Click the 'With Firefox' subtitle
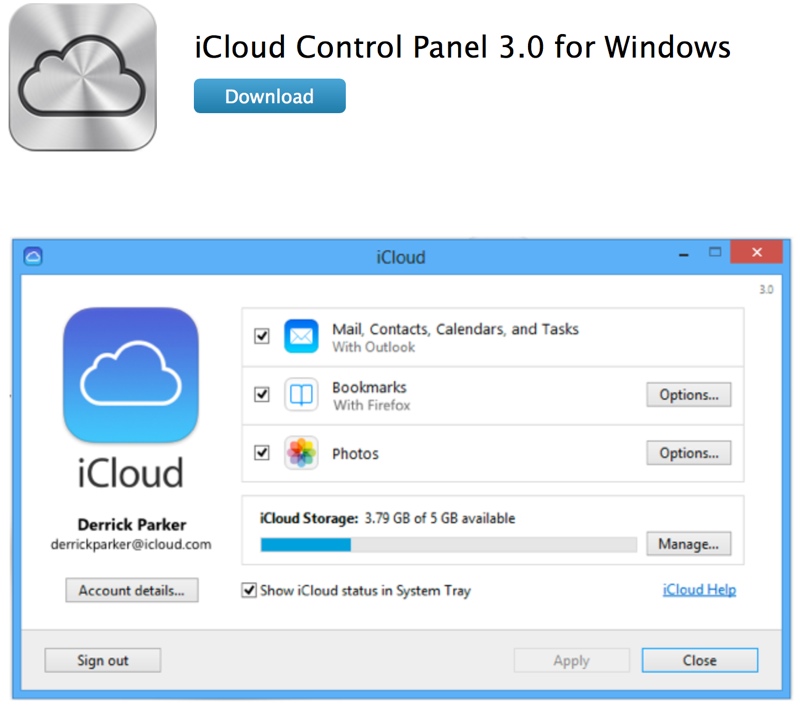This screenshot has height=708, width=800. 371,405
